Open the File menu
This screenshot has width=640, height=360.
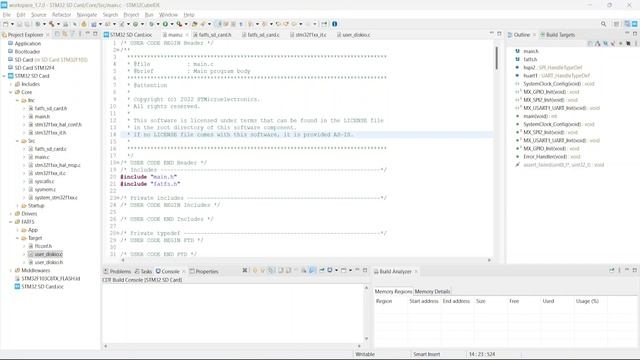[7, 15]
